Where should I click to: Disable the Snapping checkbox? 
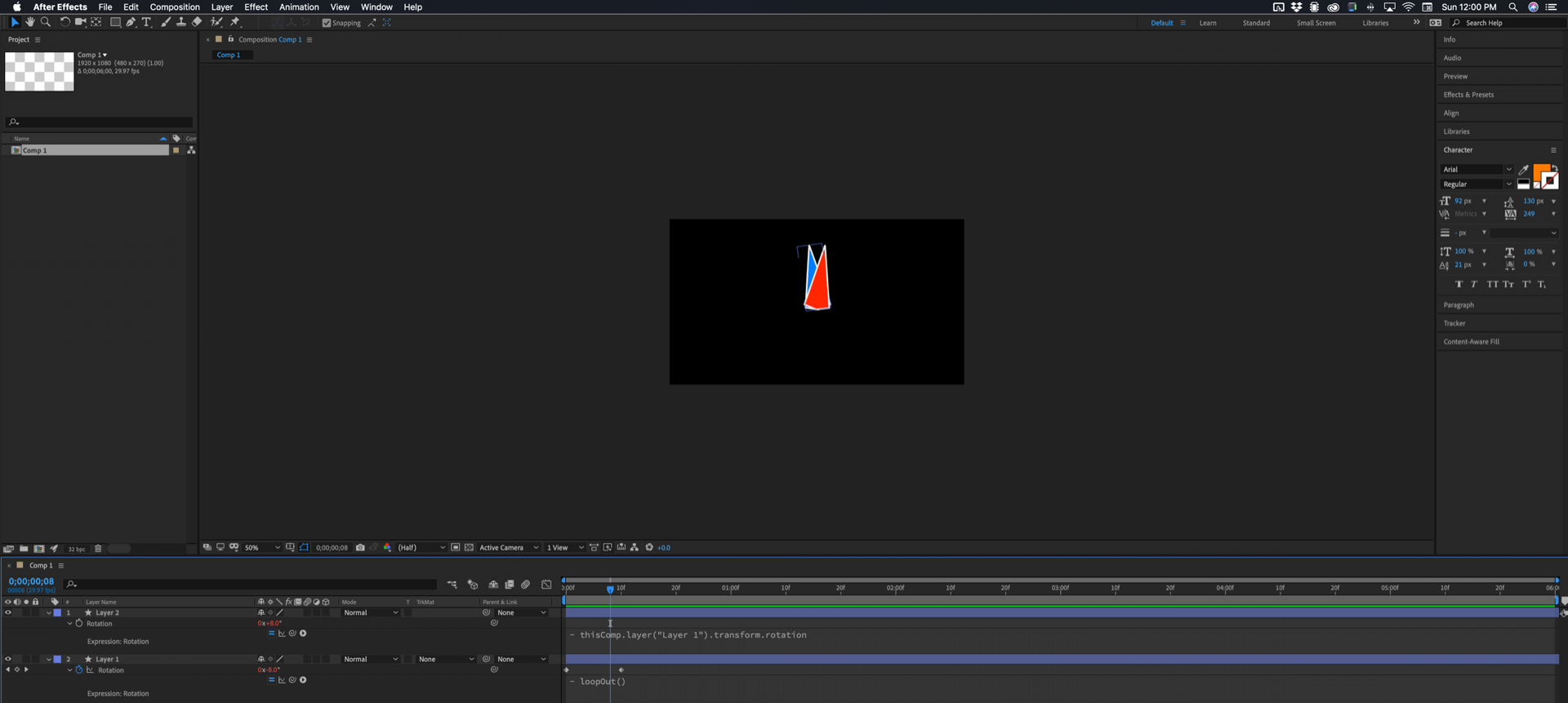click(327, 23)
